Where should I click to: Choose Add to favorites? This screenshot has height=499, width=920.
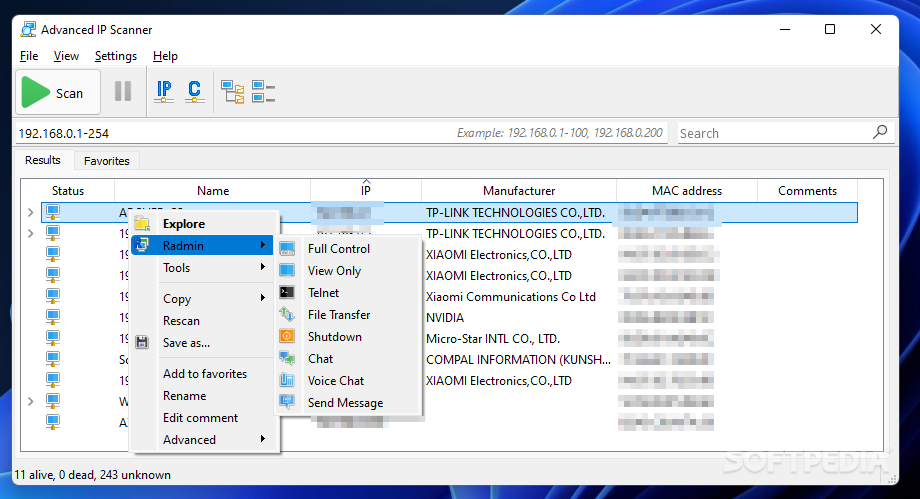[203, 373]
